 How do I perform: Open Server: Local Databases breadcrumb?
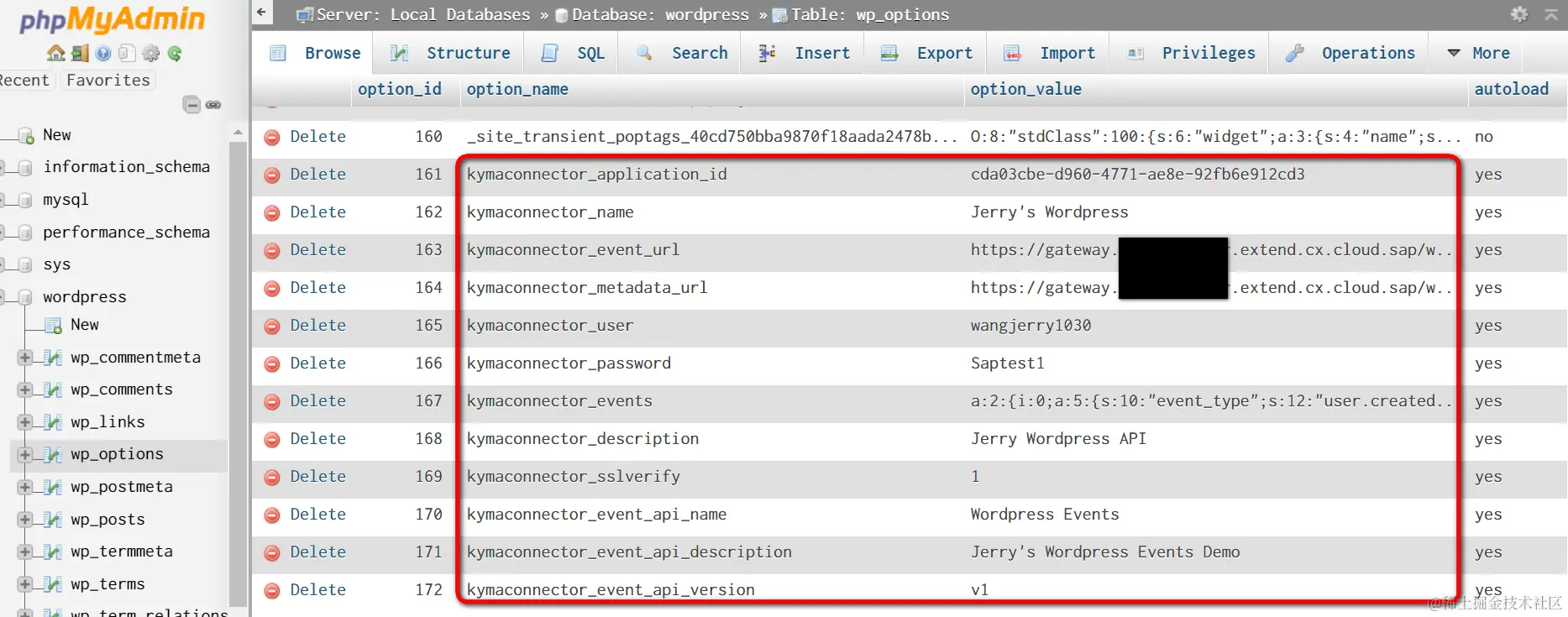423,14
